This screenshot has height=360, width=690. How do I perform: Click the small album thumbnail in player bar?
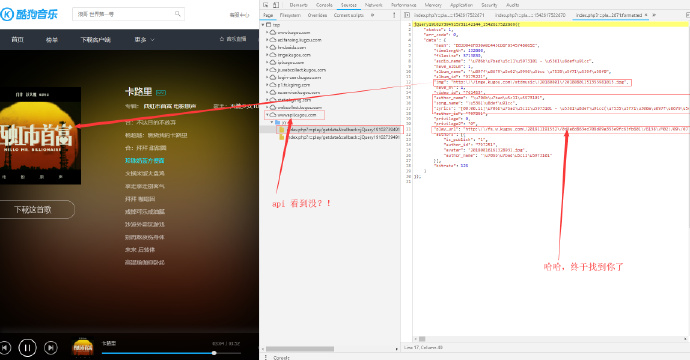pos(83,348)
